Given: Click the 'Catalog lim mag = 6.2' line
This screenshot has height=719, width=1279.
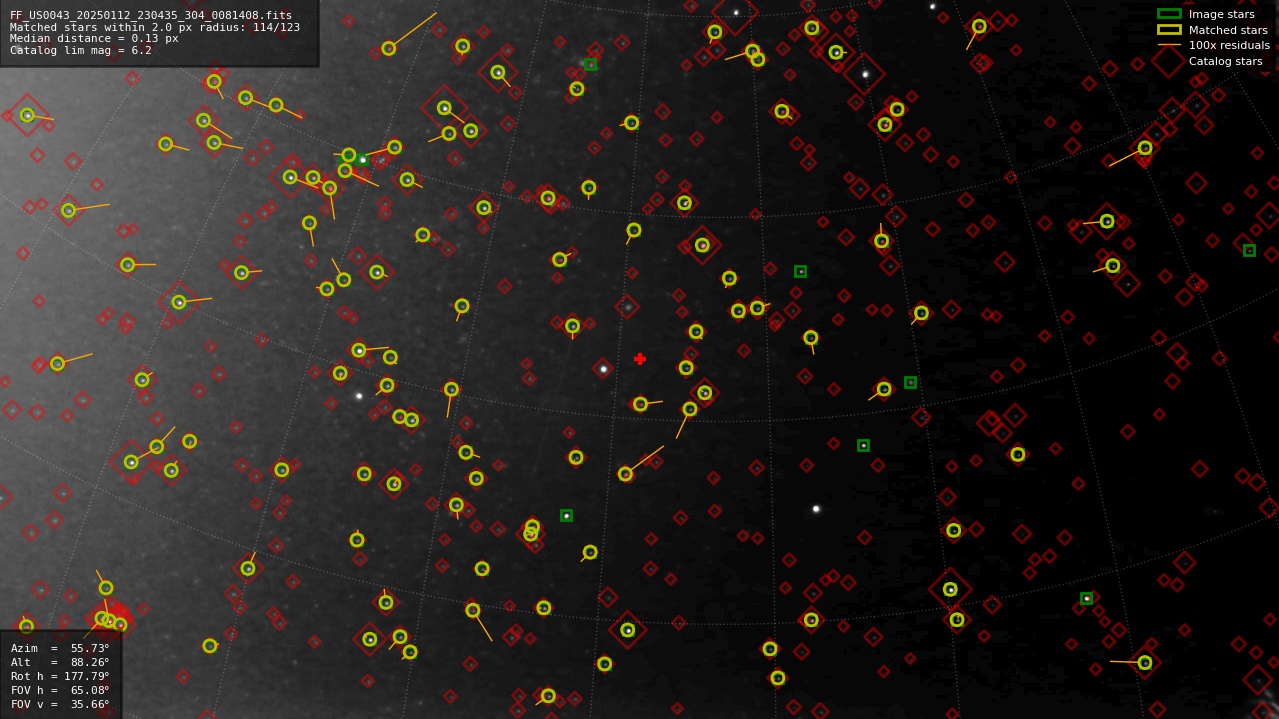Looking at the screenshot, I should (x=81, y=50).
